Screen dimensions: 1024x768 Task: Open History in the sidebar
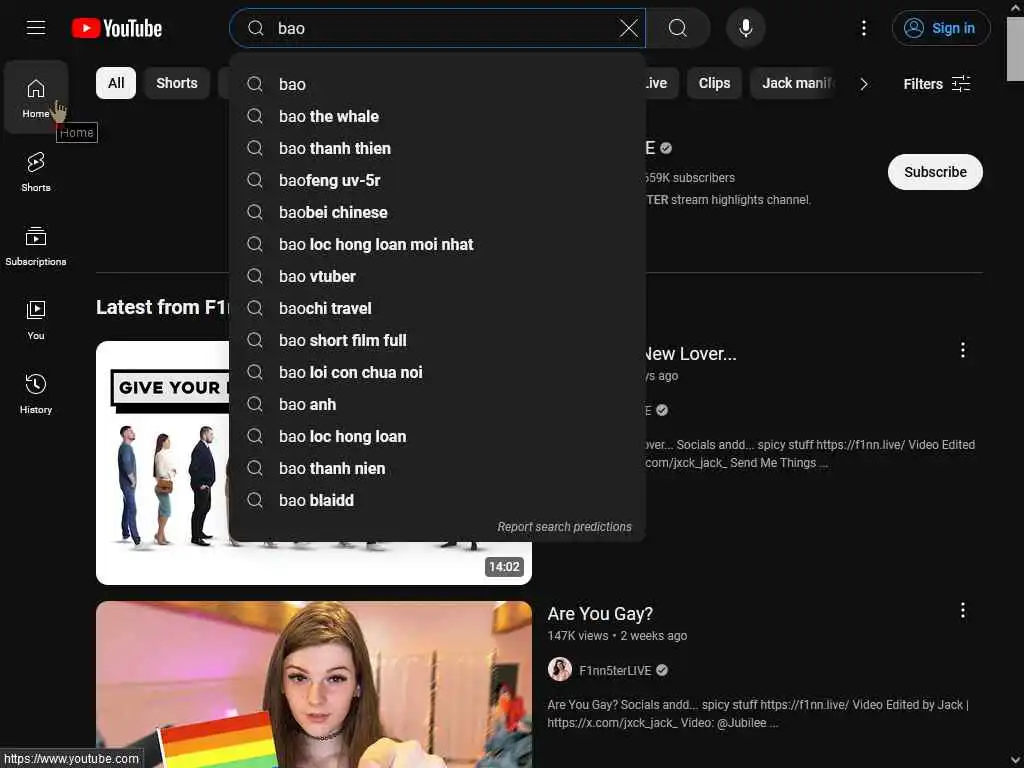[x=36, y=394]
